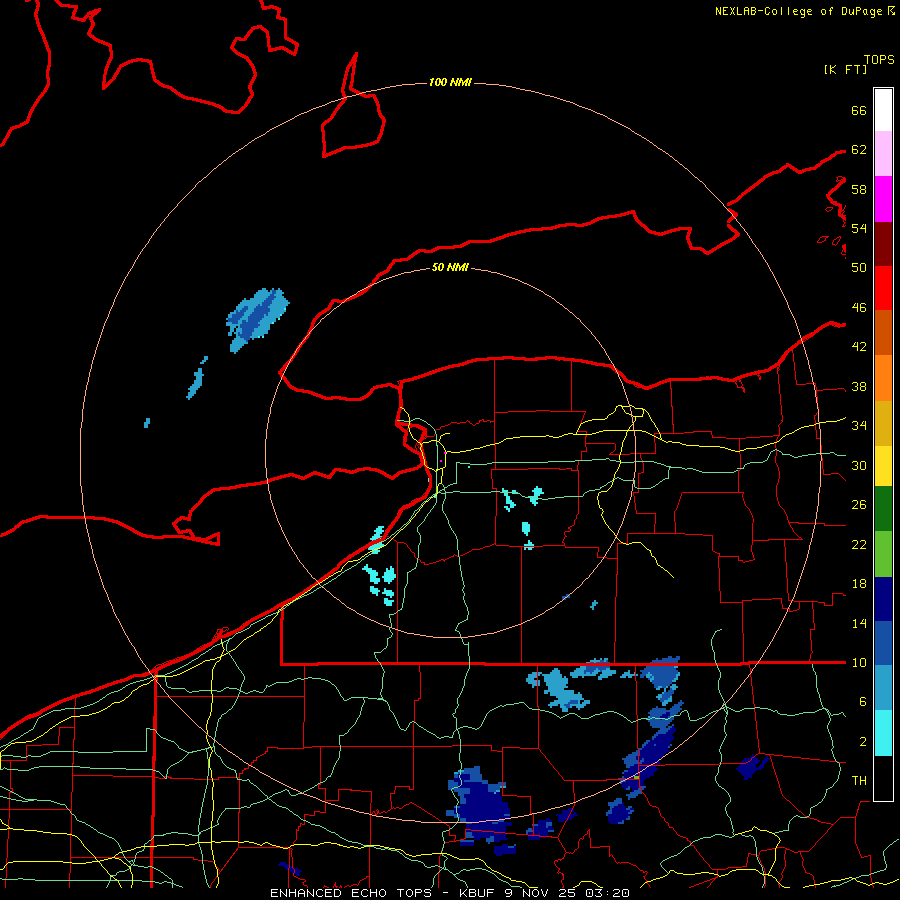Click the 26 value on the legend
The width and height of the screenshot is (900, 900).
[859, 505]
